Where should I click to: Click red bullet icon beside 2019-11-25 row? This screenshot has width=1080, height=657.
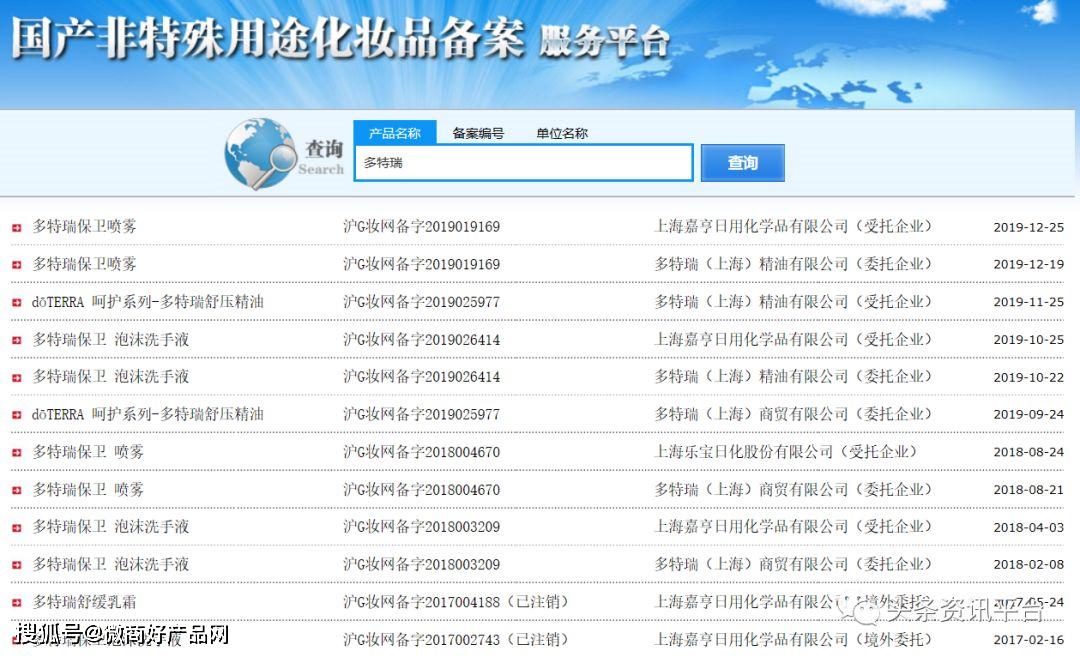click(x=17, y=302)
